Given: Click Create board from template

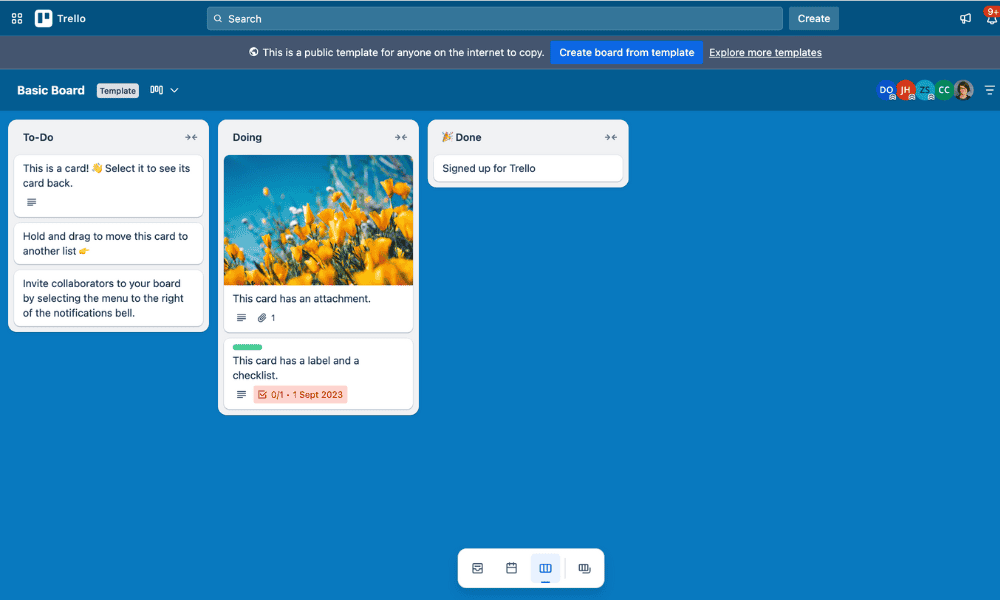Looking at the screenshot, I should 626,52.
